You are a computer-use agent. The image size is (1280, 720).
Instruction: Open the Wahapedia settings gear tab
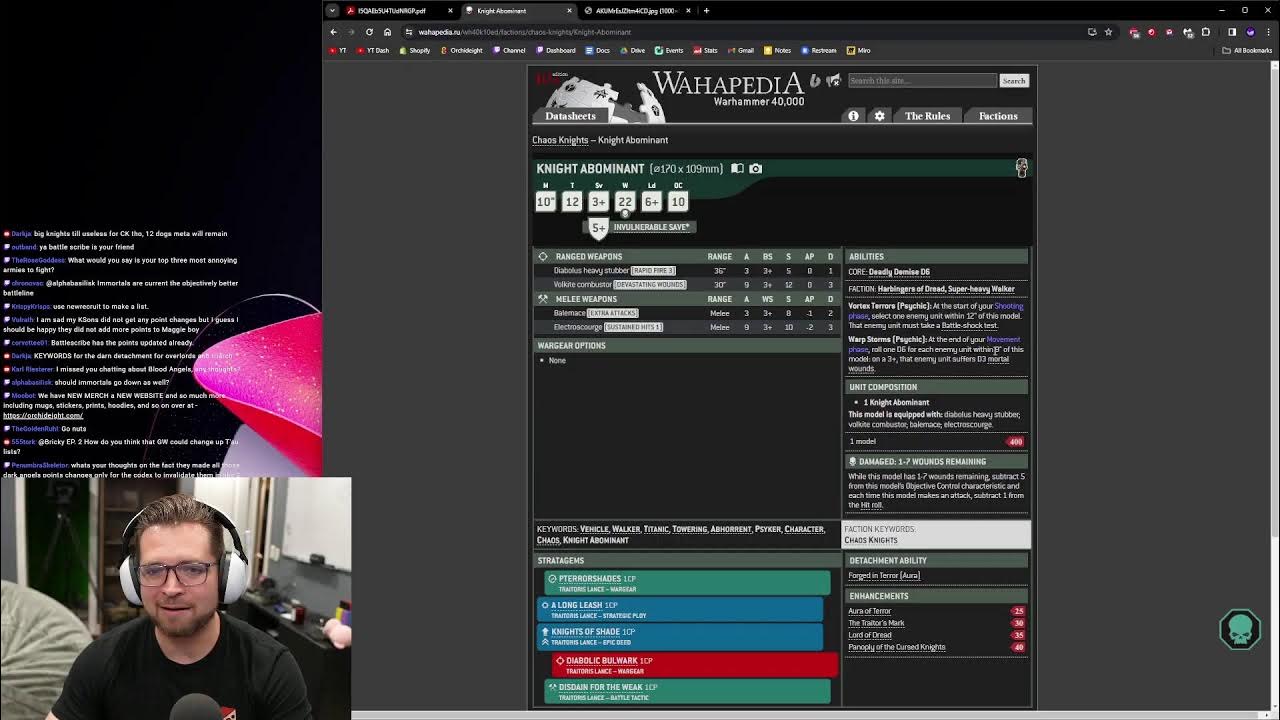click(879, 116)
